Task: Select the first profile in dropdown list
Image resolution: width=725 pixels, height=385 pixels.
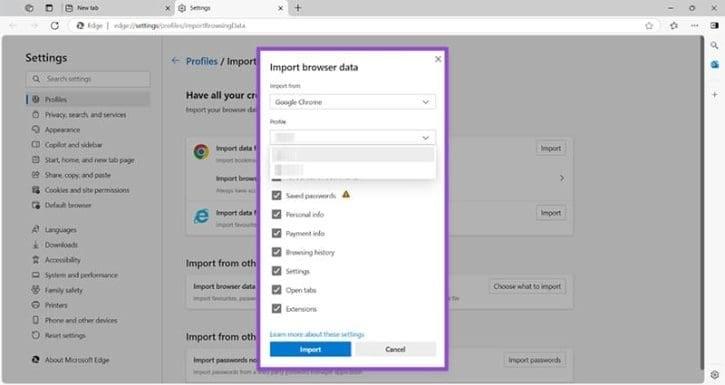Action: (x=352, y=154)
